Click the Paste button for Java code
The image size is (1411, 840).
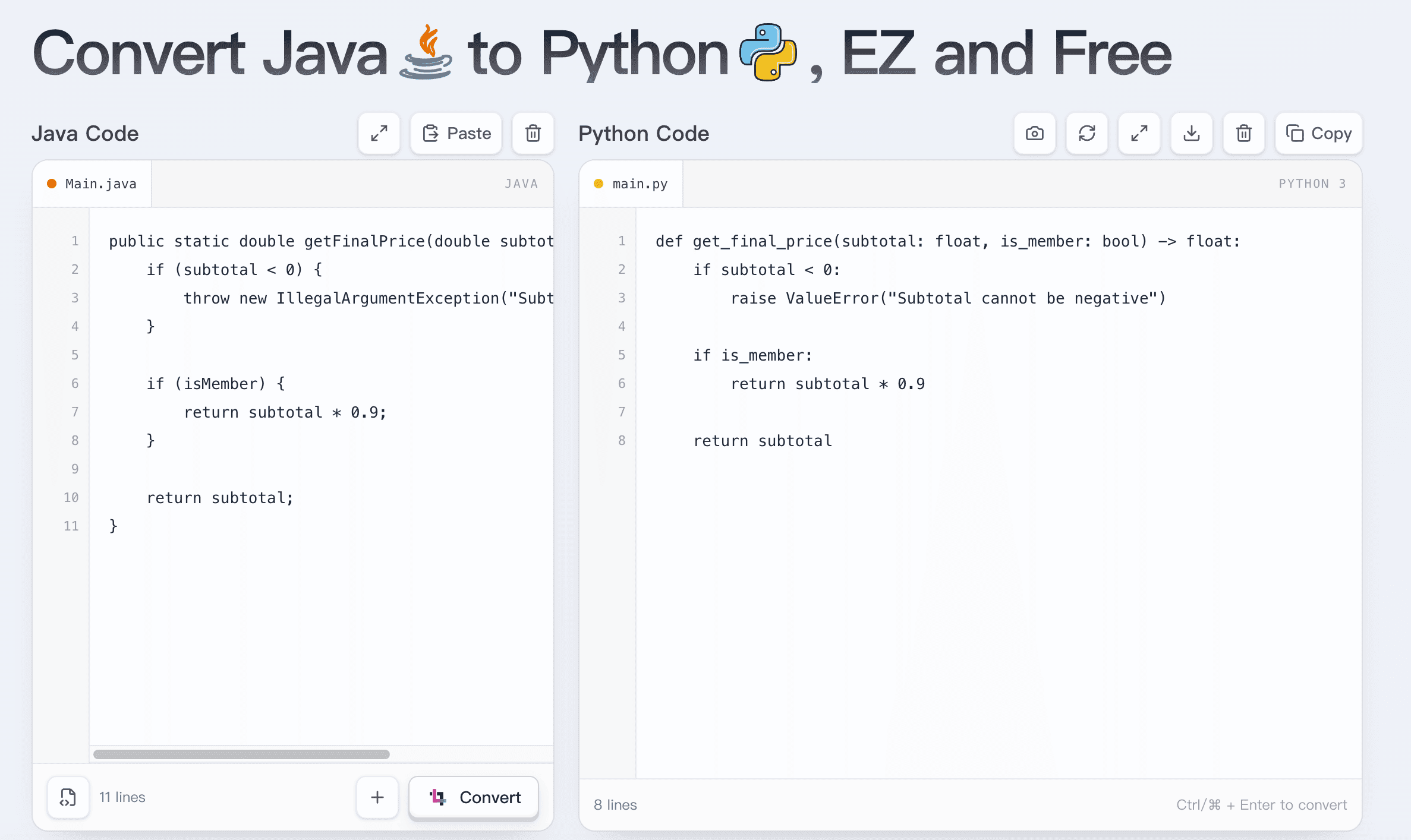tap(456, 134)
